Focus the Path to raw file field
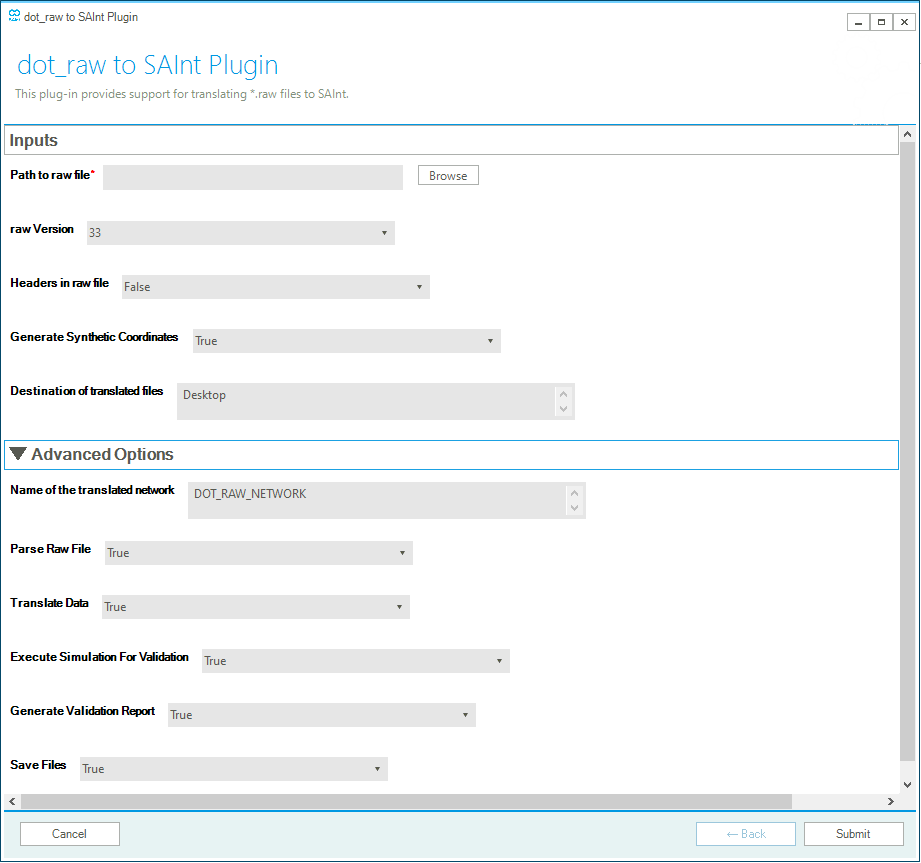The image size is (921, 863). (x=253, y=177)
